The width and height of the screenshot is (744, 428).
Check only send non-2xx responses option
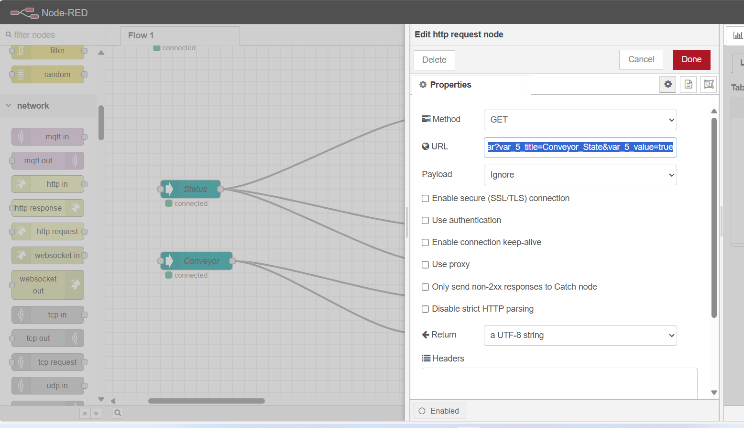pyautogui.click(x=425, y=287)
